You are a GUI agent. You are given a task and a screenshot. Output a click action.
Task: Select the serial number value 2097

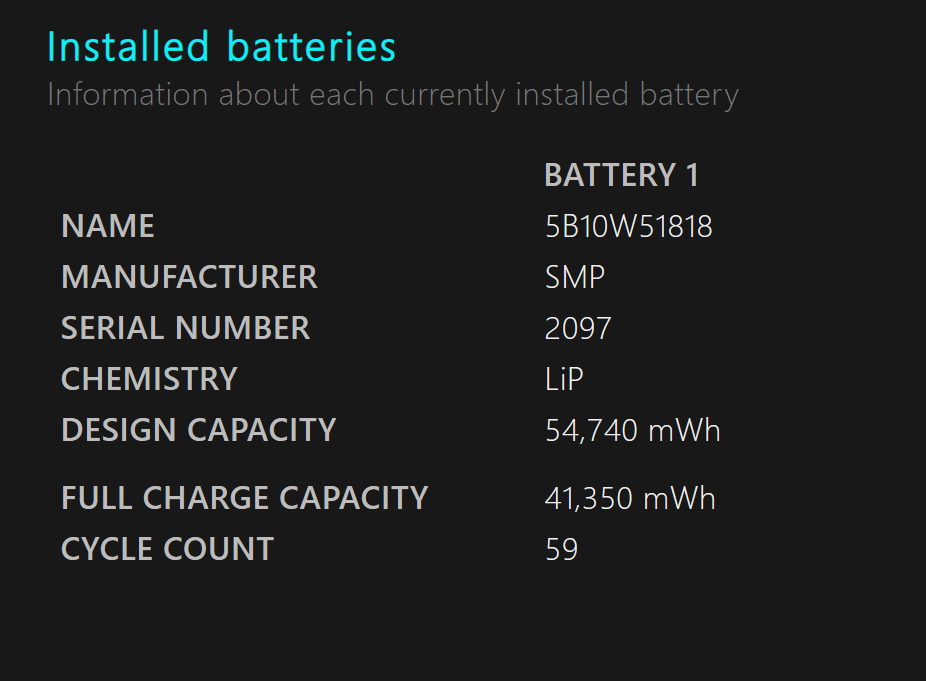tap(578, 328)
